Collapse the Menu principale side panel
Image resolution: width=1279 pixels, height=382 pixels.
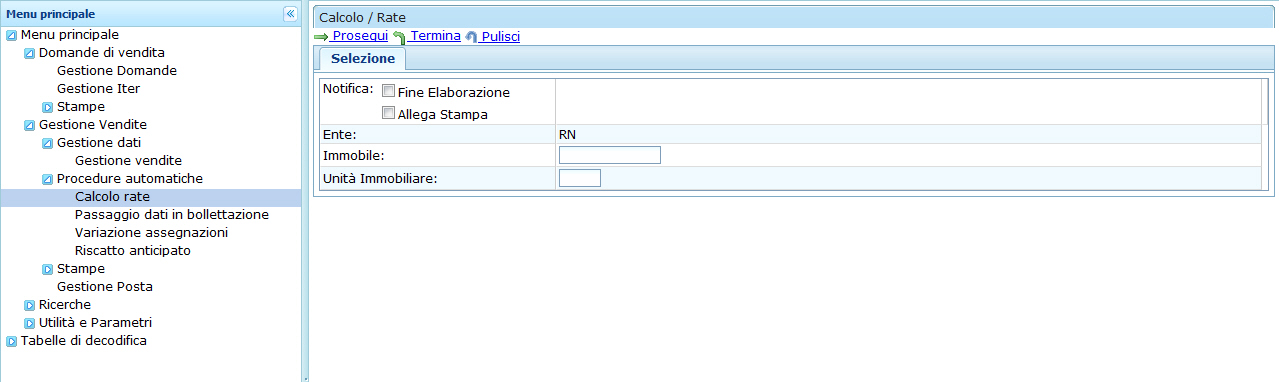click(x=290, y=14)
